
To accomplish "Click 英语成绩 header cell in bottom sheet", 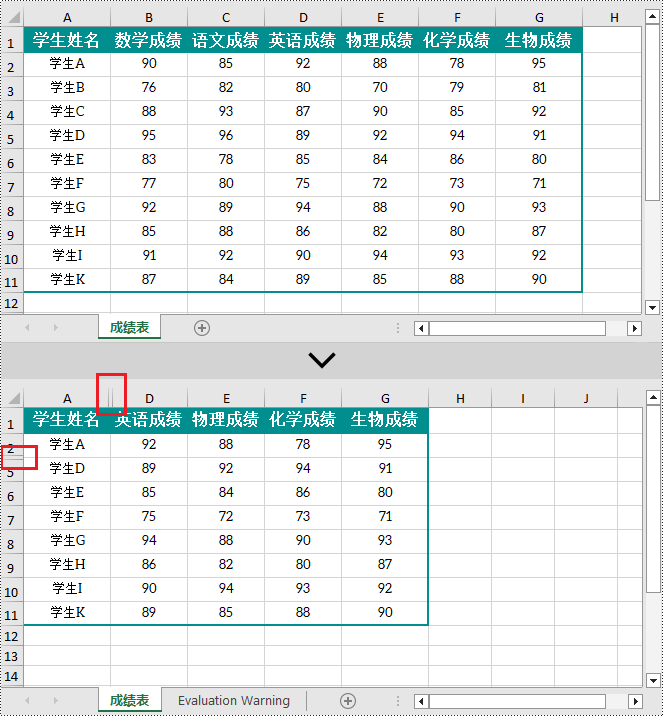I will (x=148, y=419).
